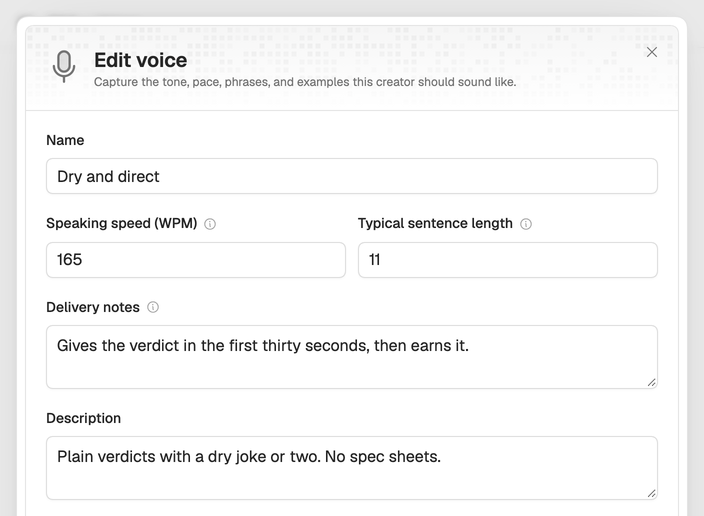Click the subtitle starting with Capture the tone

tap(305, 82)
